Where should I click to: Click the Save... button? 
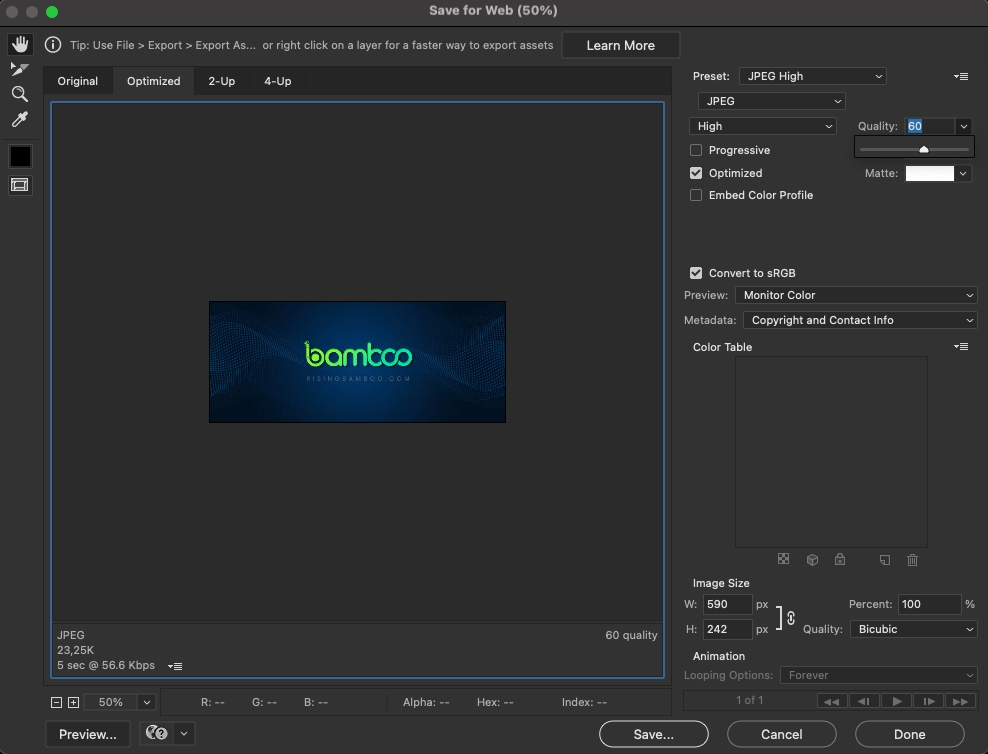(653, 734)
